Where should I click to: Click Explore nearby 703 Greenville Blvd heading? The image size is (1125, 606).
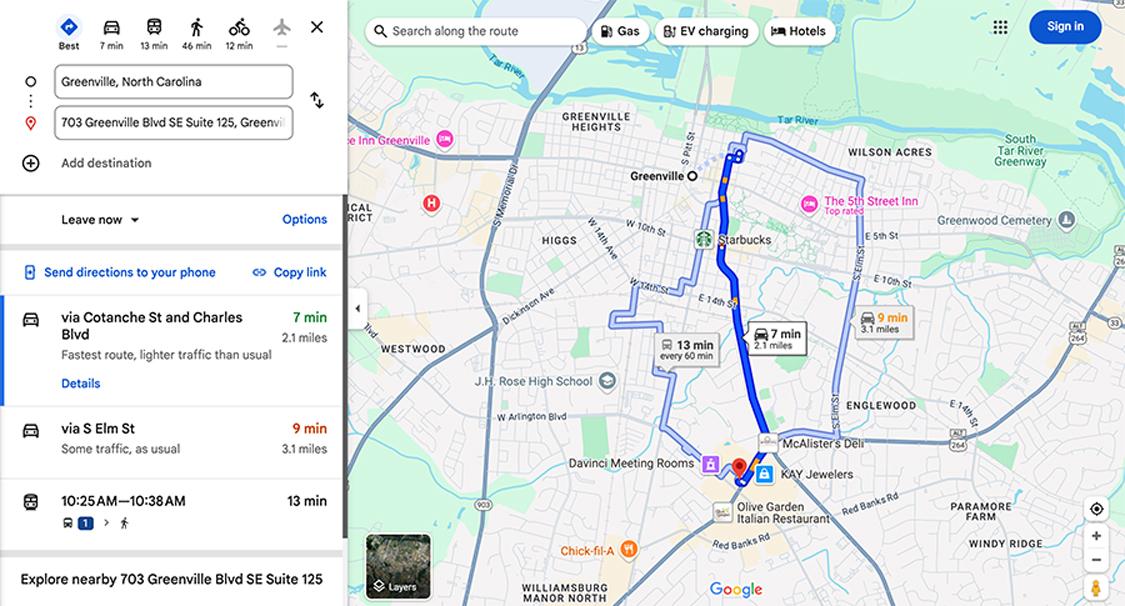tap(171, 579)
